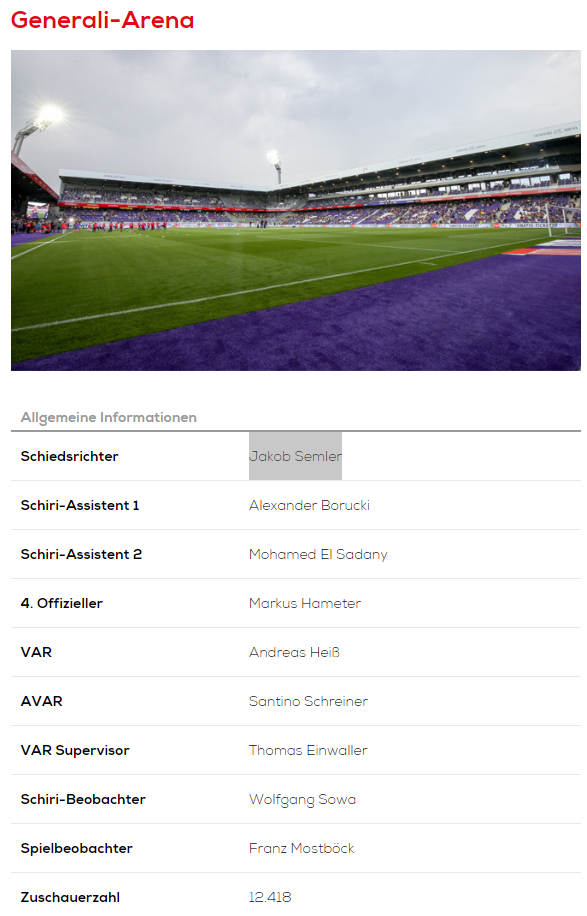Image resolution: width=587 pixels, height=916 pixels.
Task: Click the Schiedsrichter row label
Action: tap(70, 456)
